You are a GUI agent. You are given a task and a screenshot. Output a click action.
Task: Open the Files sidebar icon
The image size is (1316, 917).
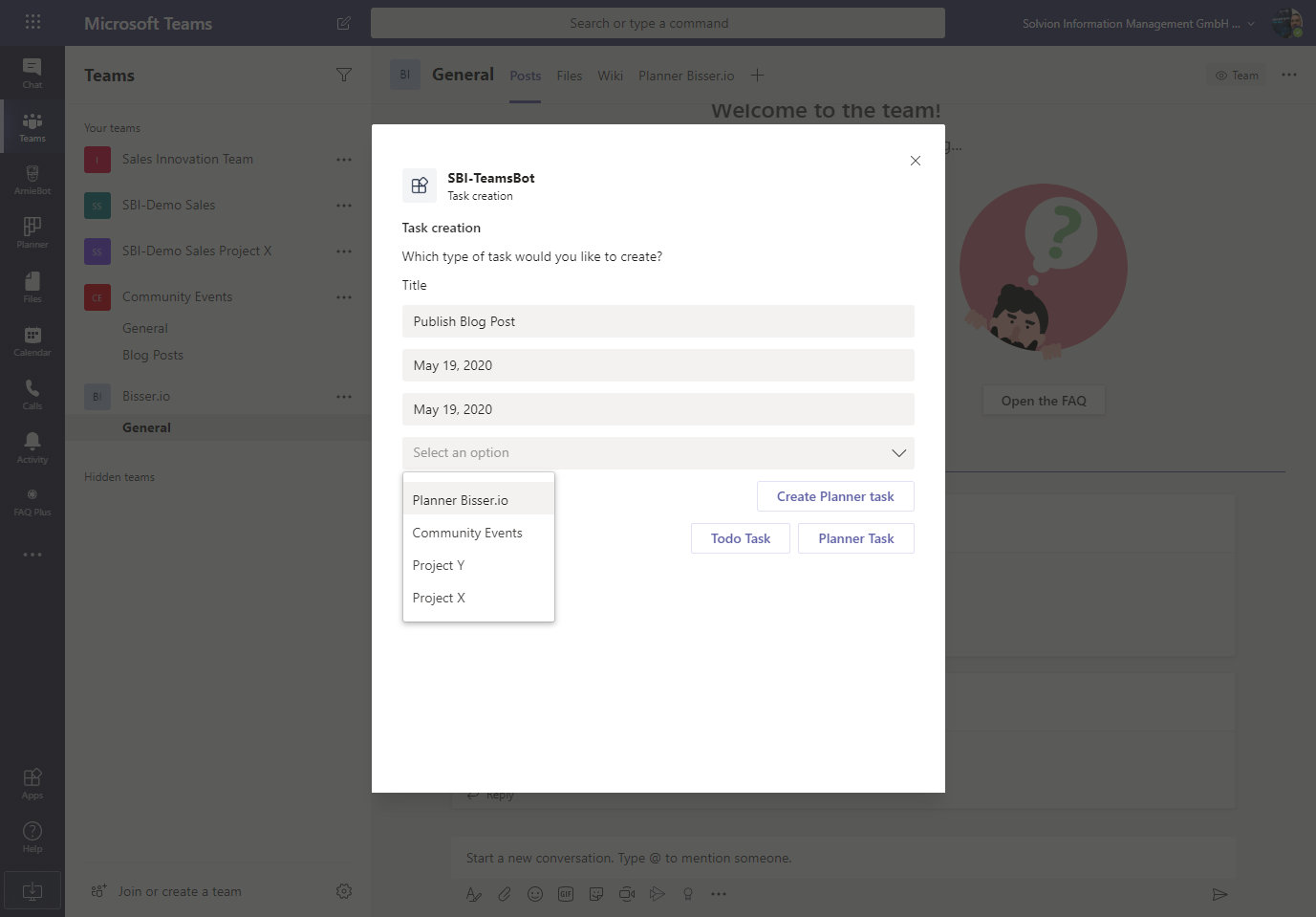click(32, 287)
